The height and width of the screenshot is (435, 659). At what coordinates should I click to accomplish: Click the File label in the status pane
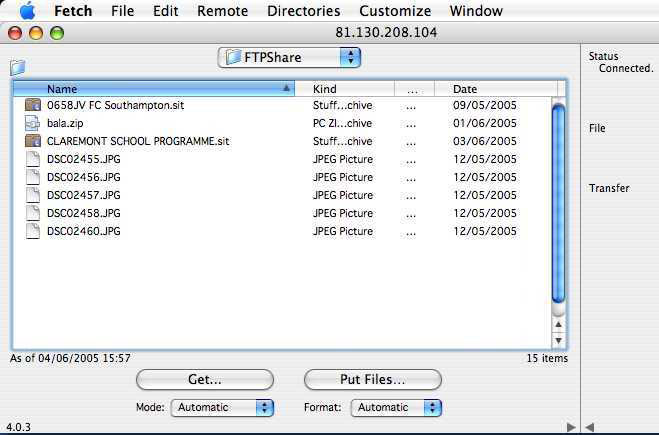[x=597, y=128]
